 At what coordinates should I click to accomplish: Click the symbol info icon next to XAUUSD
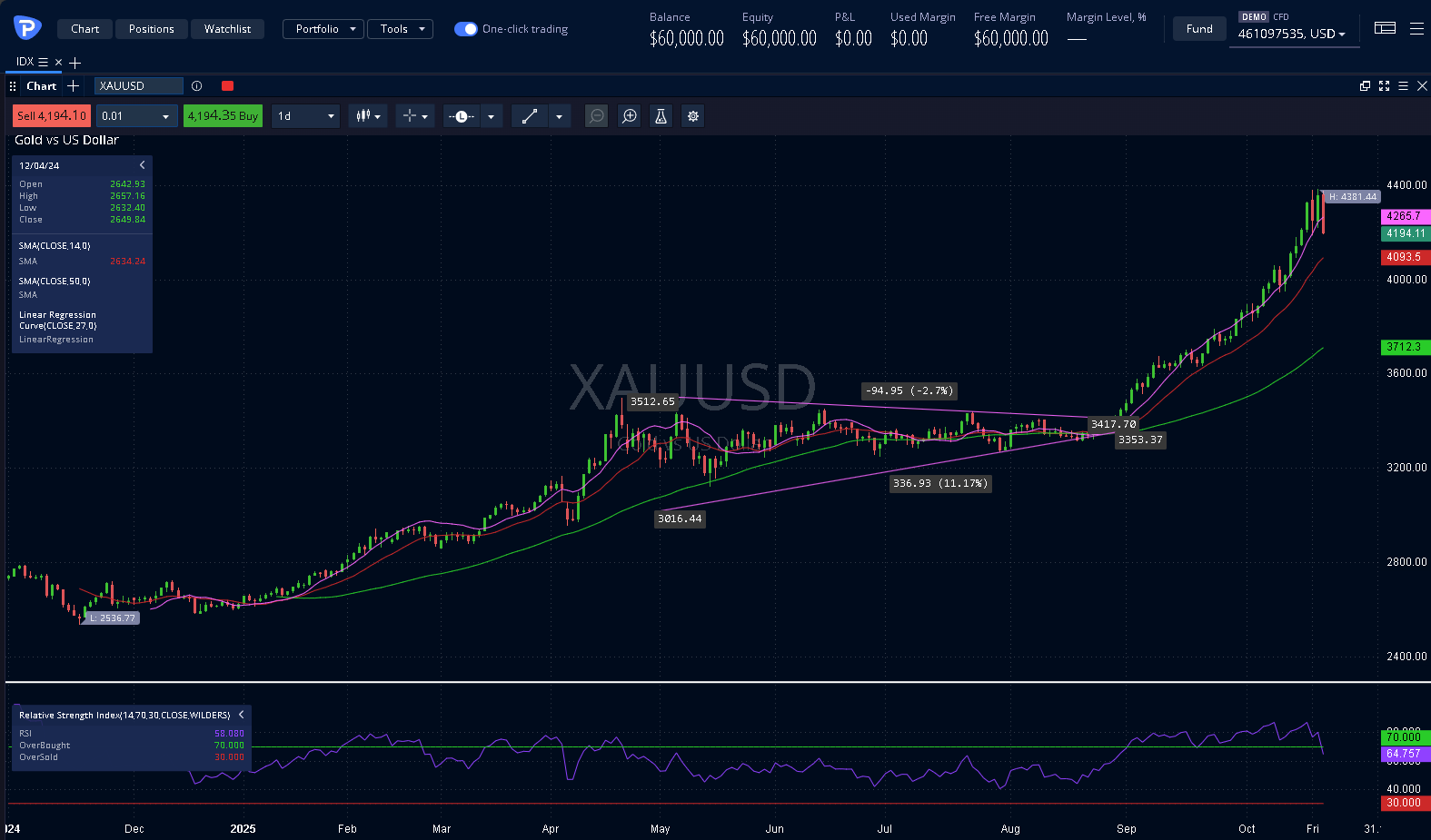[x=196, y=86]
